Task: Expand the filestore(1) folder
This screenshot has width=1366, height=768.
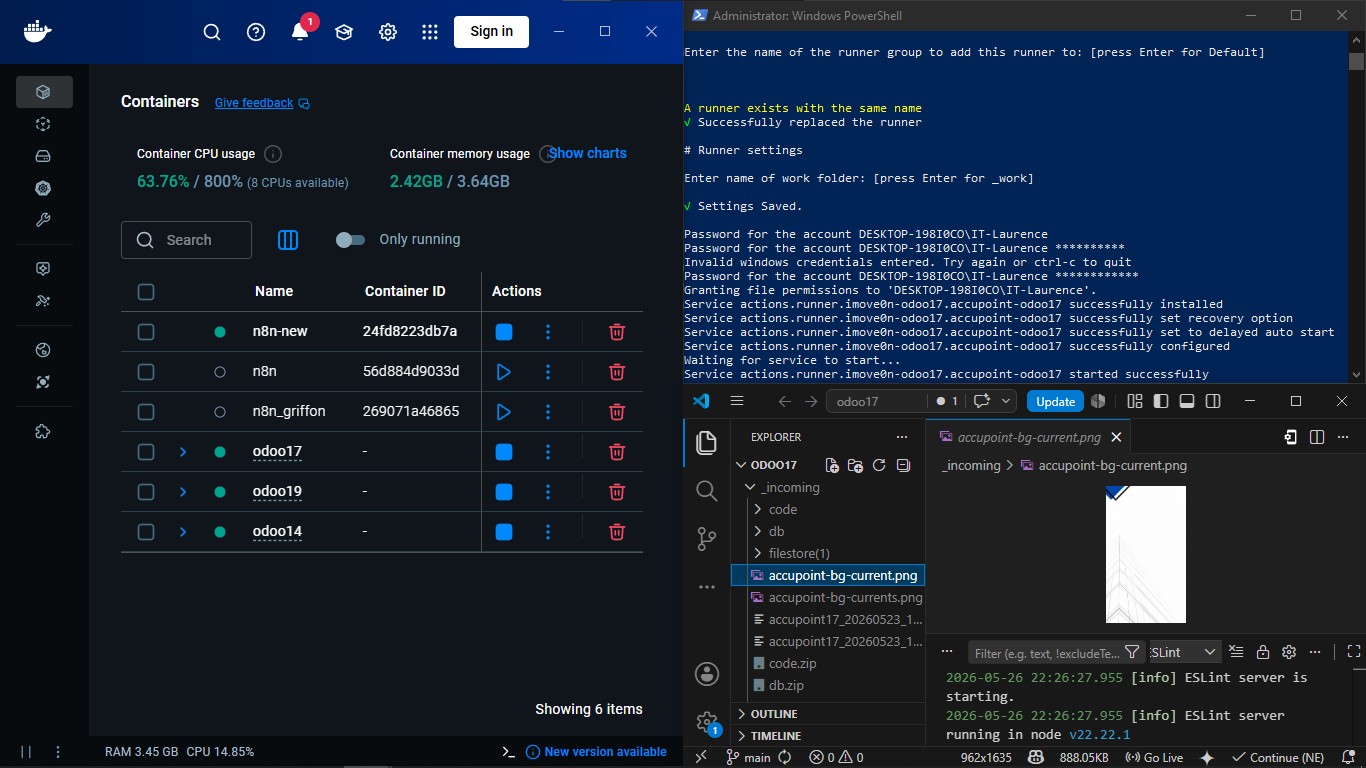Action: coord(758,554)
